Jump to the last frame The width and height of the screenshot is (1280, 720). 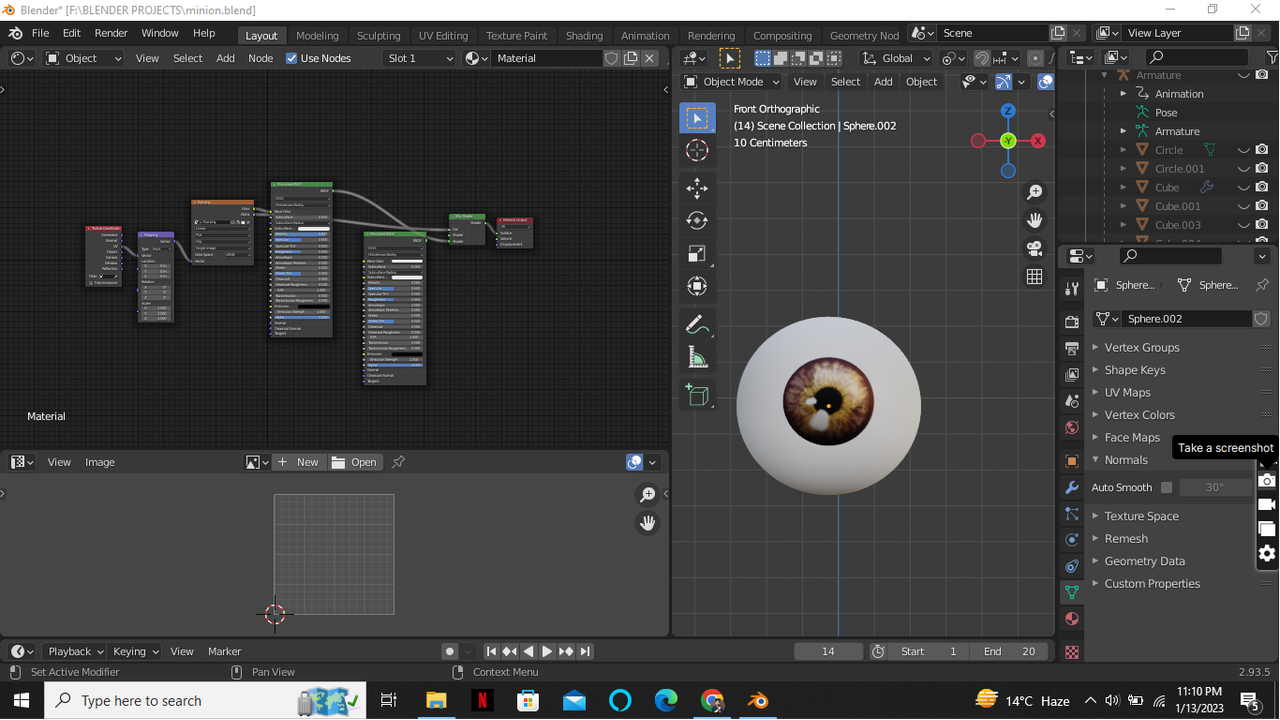(585, 651)
